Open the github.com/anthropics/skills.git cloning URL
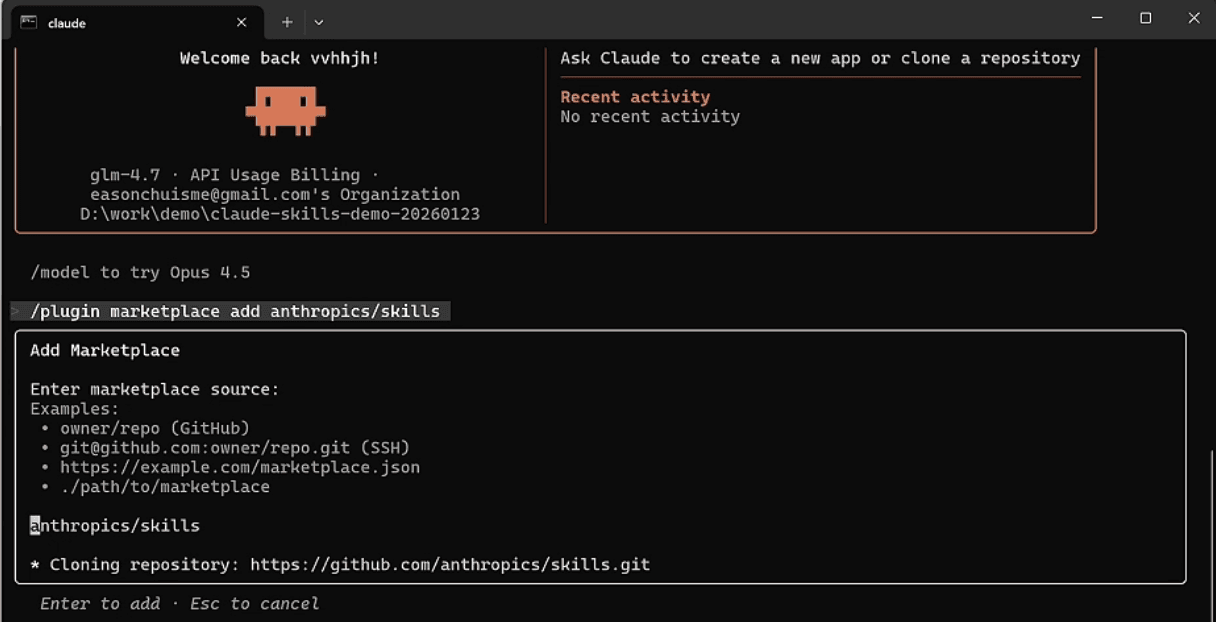 coord(450,564)
